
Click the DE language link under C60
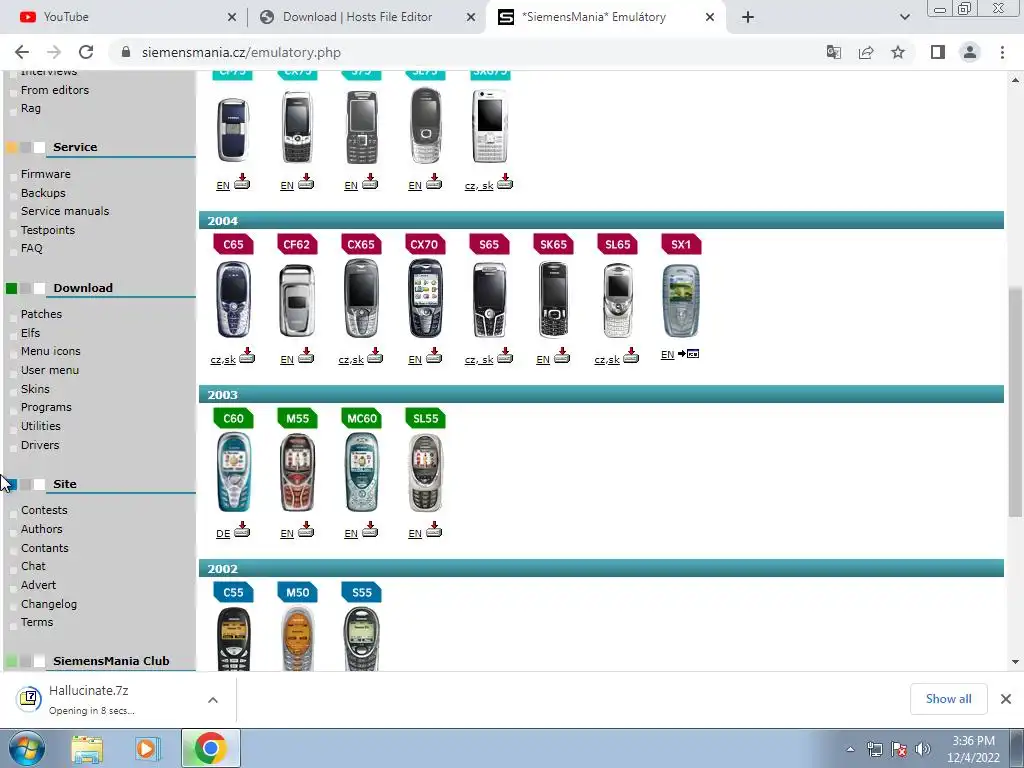point(223,534)
